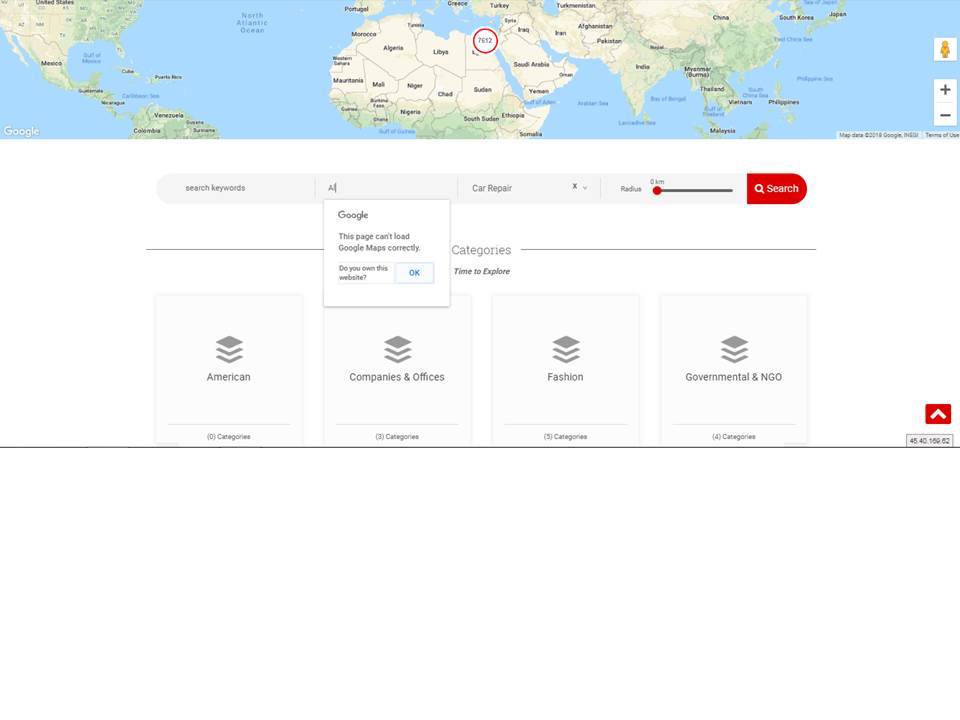Click the zoom in plus on the map
Viewport: 960px width, 720px height.
click(944, 89)
